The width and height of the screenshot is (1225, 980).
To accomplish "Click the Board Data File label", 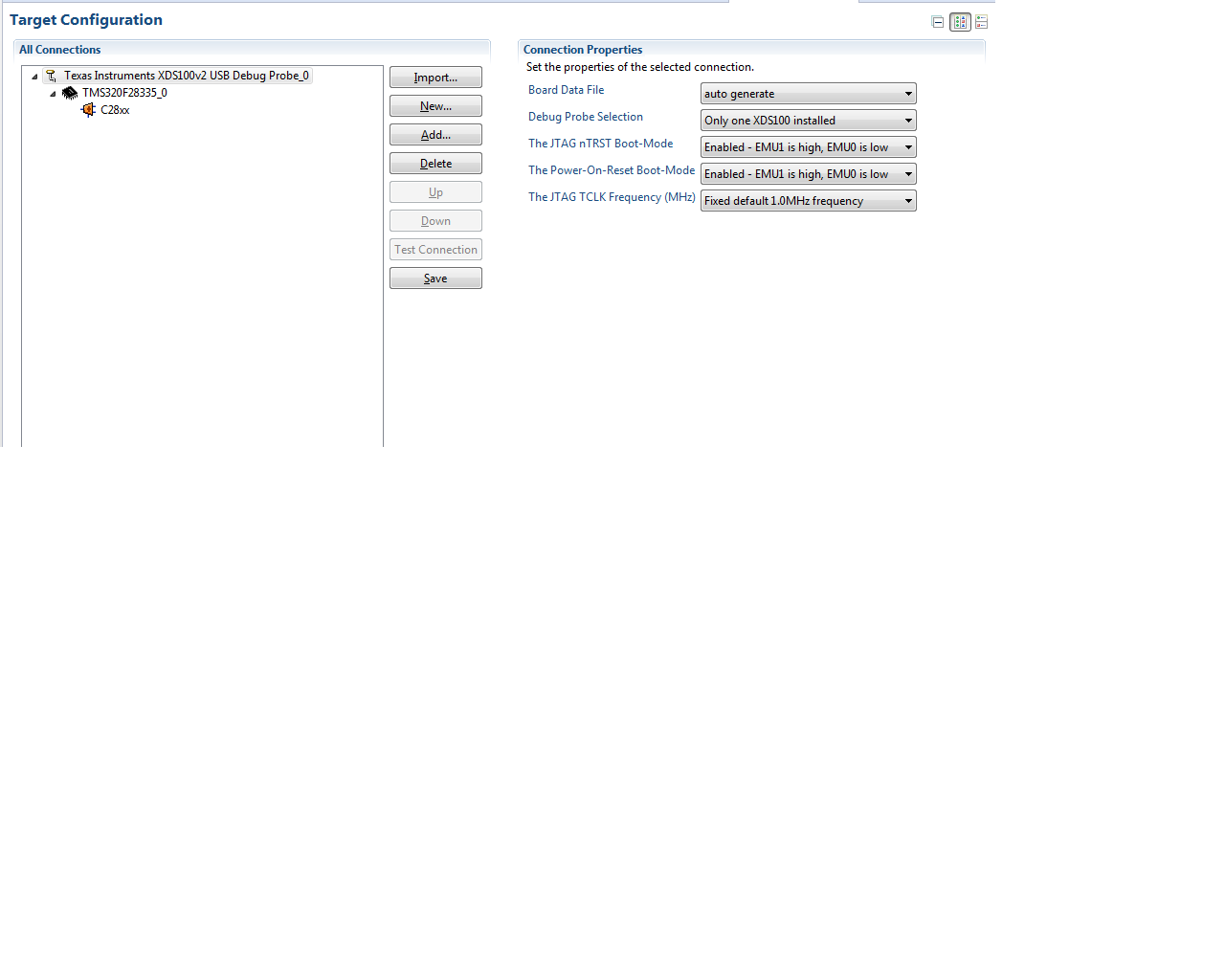I will 566,90.
